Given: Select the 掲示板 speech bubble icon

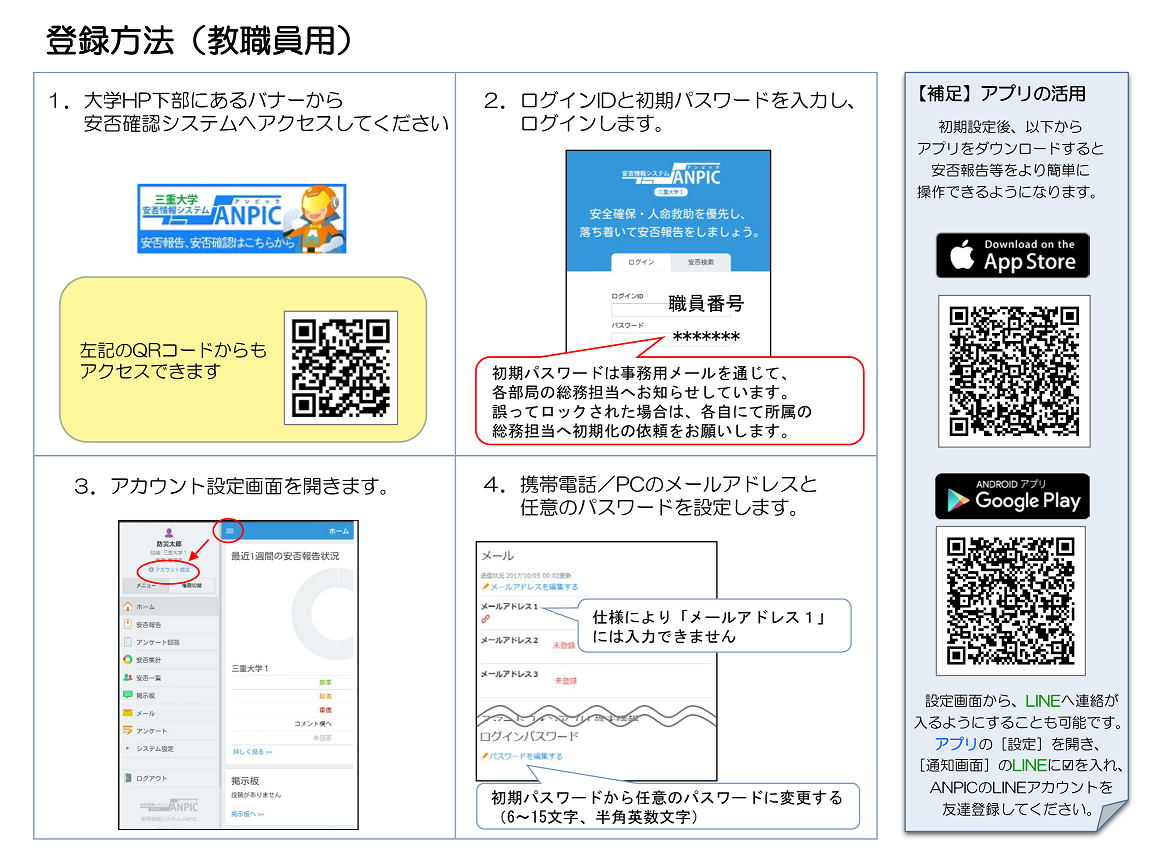Looking at the screenshot, I should [127, 695].
